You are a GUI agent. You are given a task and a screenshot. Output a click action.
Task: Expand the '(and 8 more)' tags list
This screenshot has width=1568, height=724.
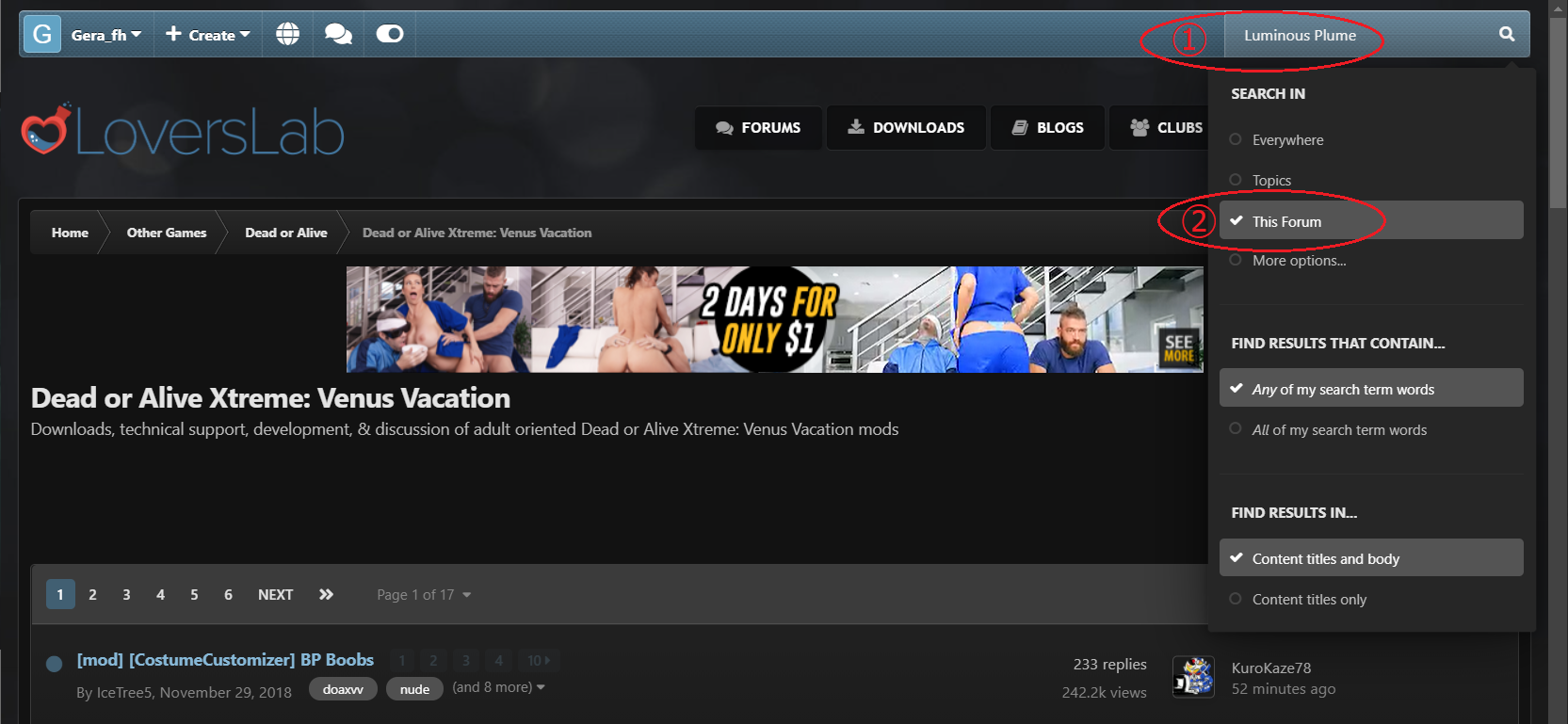499,687
